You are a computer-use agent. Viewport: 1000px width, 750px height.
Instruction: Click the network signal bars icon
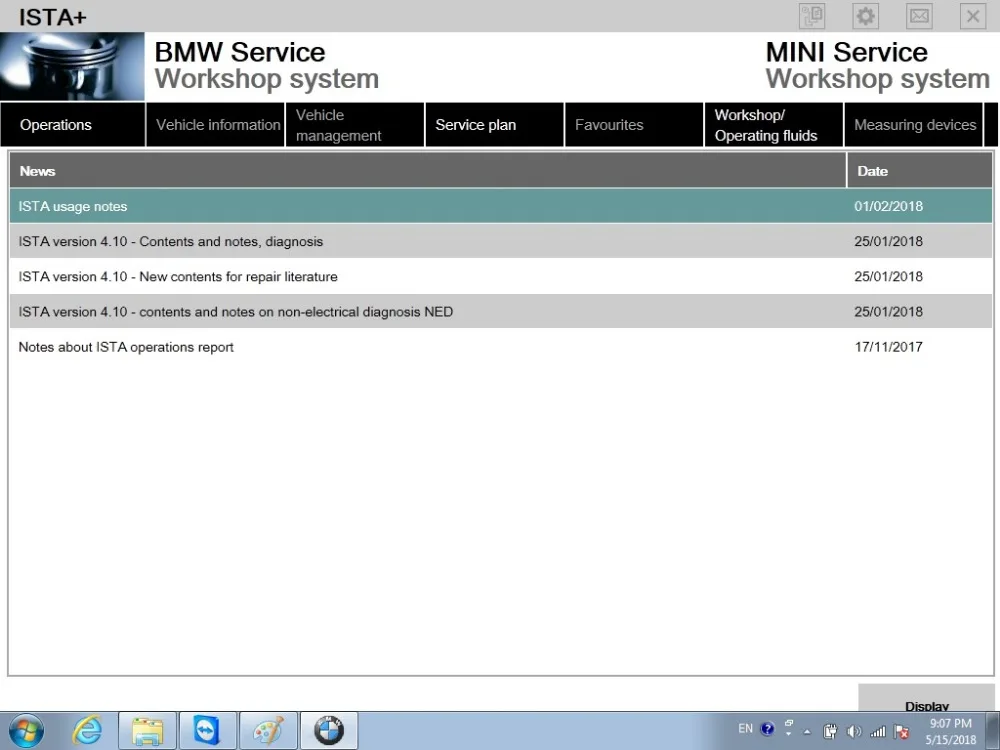click(x=878, y=732)
